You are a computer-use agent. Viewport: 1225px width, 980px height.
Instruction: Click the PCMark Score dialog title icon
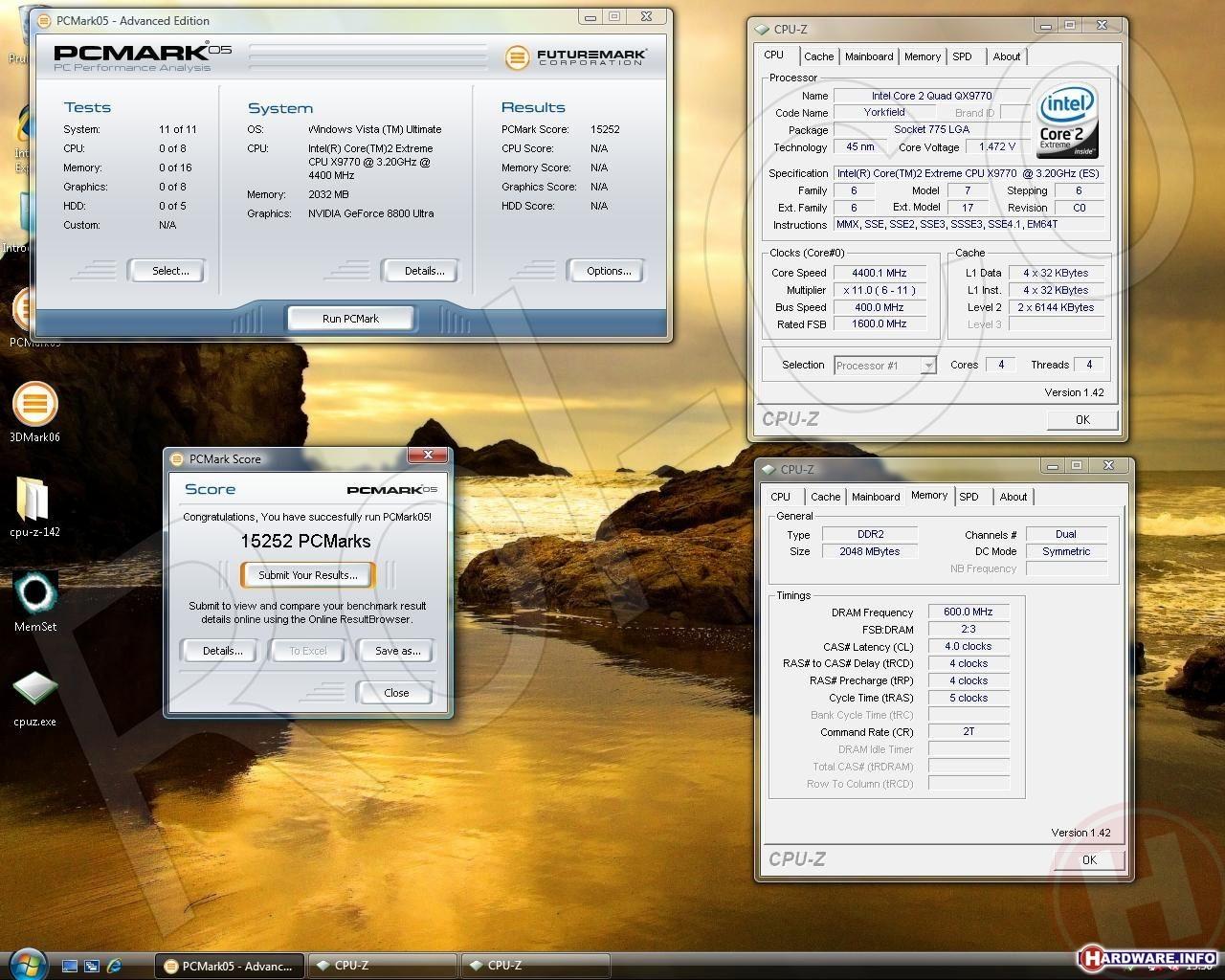pyautogui.click(x=177, y=458)
